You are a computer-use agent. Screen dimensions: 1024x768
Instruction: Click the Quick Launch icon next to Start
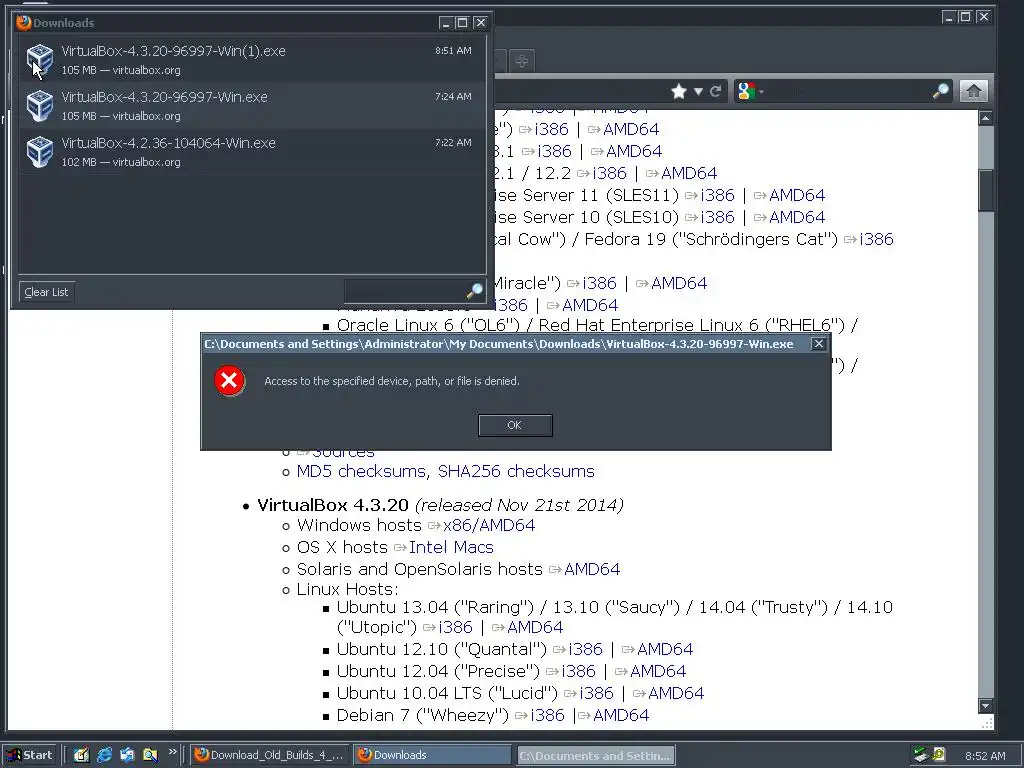tap(82, 755)
